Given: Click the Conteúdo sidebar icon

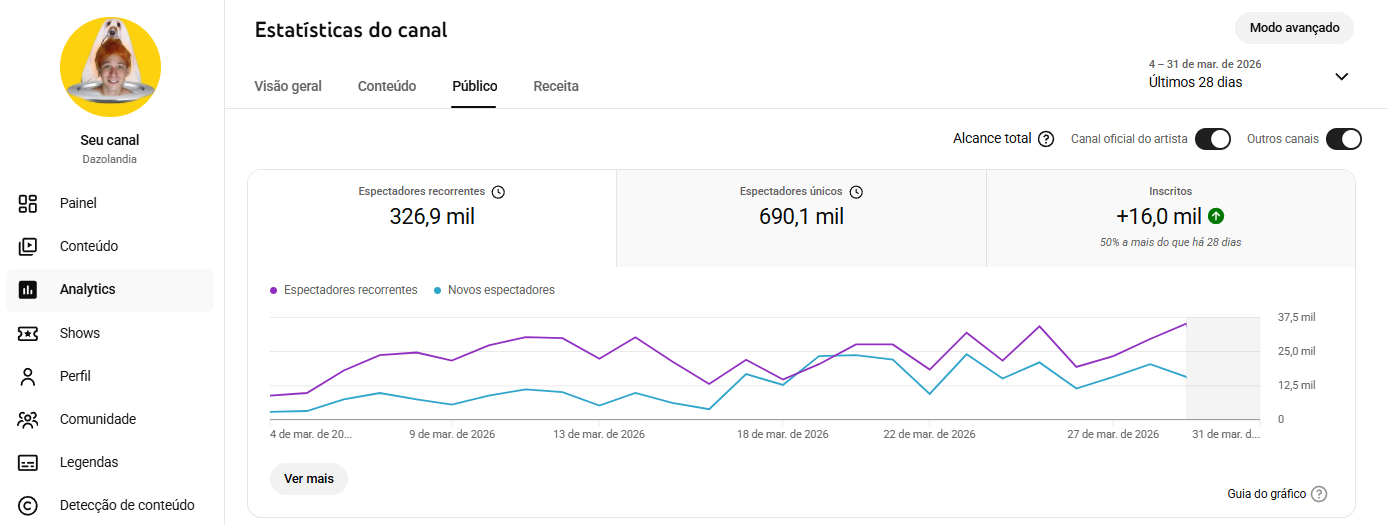Looking at the screenshot, I should pos(28,246).
